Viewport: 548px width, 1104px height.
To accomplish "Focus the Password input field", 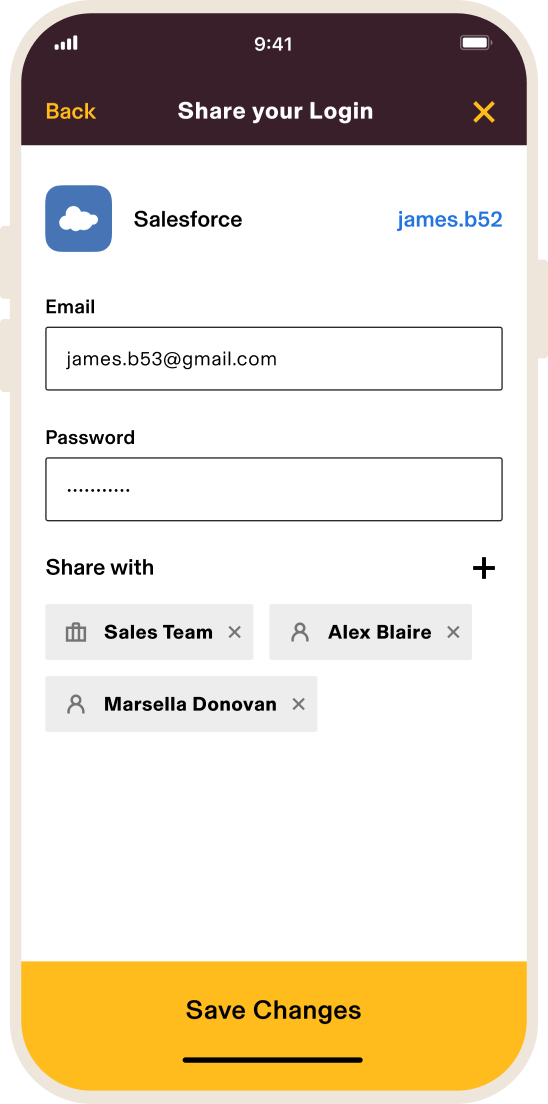I will [274, 489].
